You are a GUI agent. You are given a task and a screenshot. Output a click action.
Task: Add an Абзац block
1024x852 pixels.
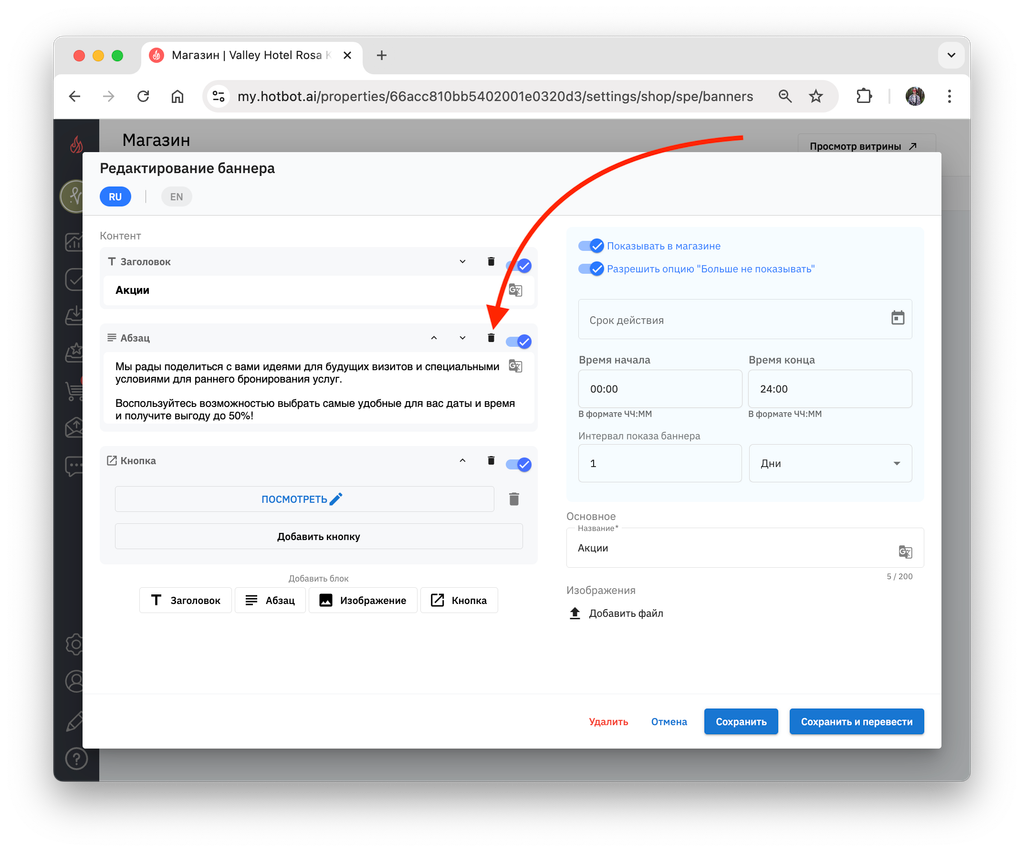[270, 600]
